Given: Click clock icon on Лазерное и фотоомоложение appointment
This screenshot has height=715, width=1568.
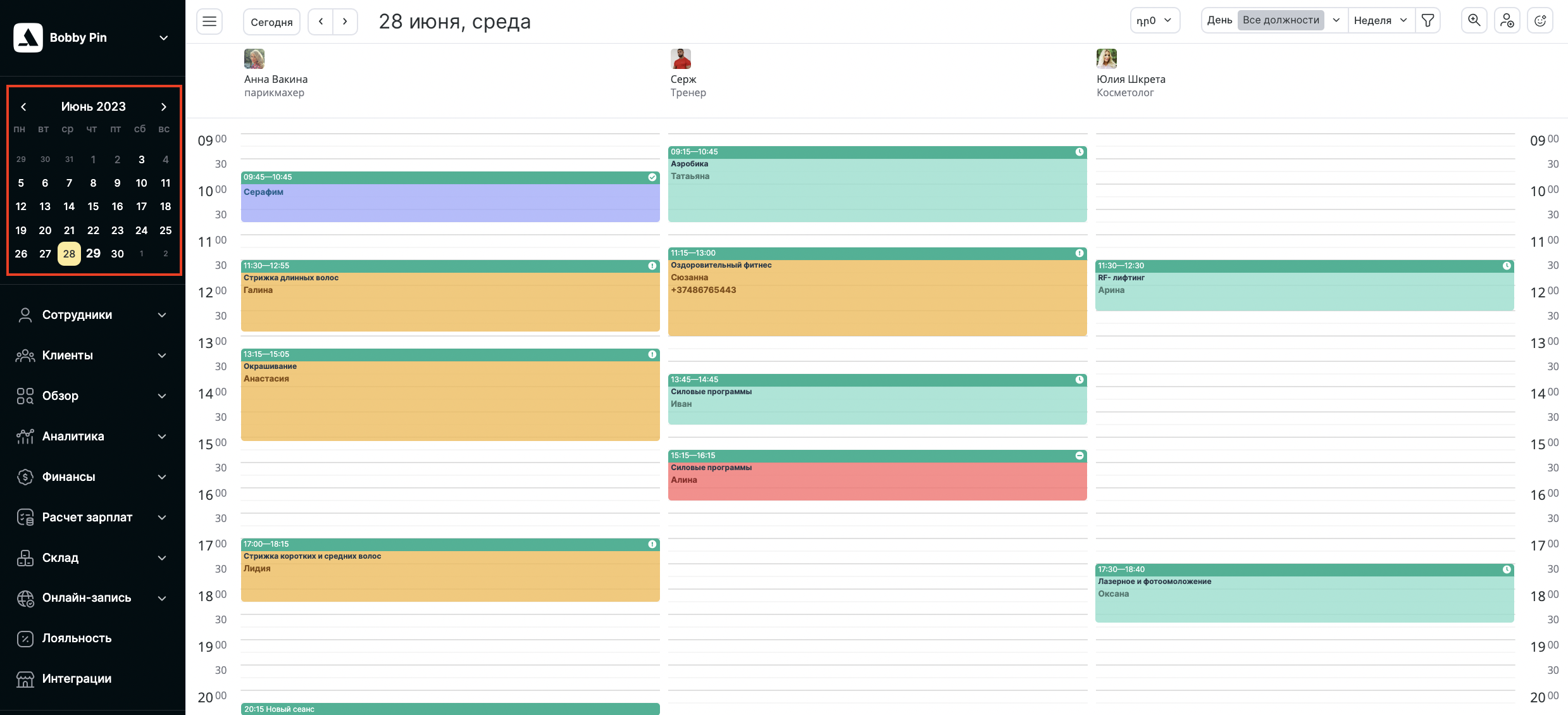Looking at the screenshot, I should (1507, 569).
